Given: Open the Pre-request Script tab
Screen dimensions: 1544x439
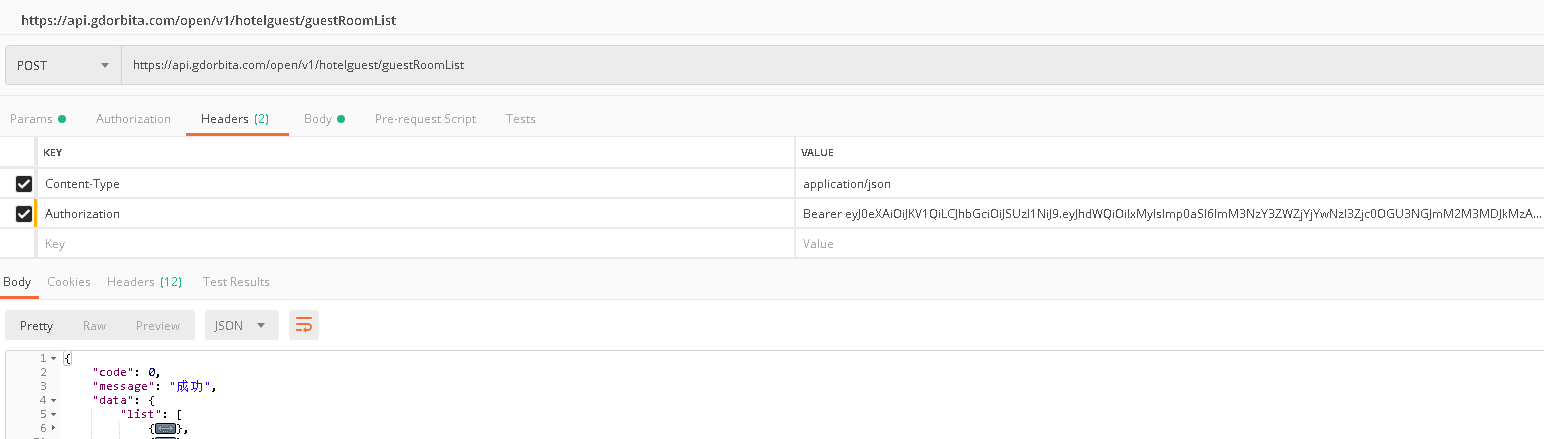Looking at the screenshot, I should tap(425, 119).
